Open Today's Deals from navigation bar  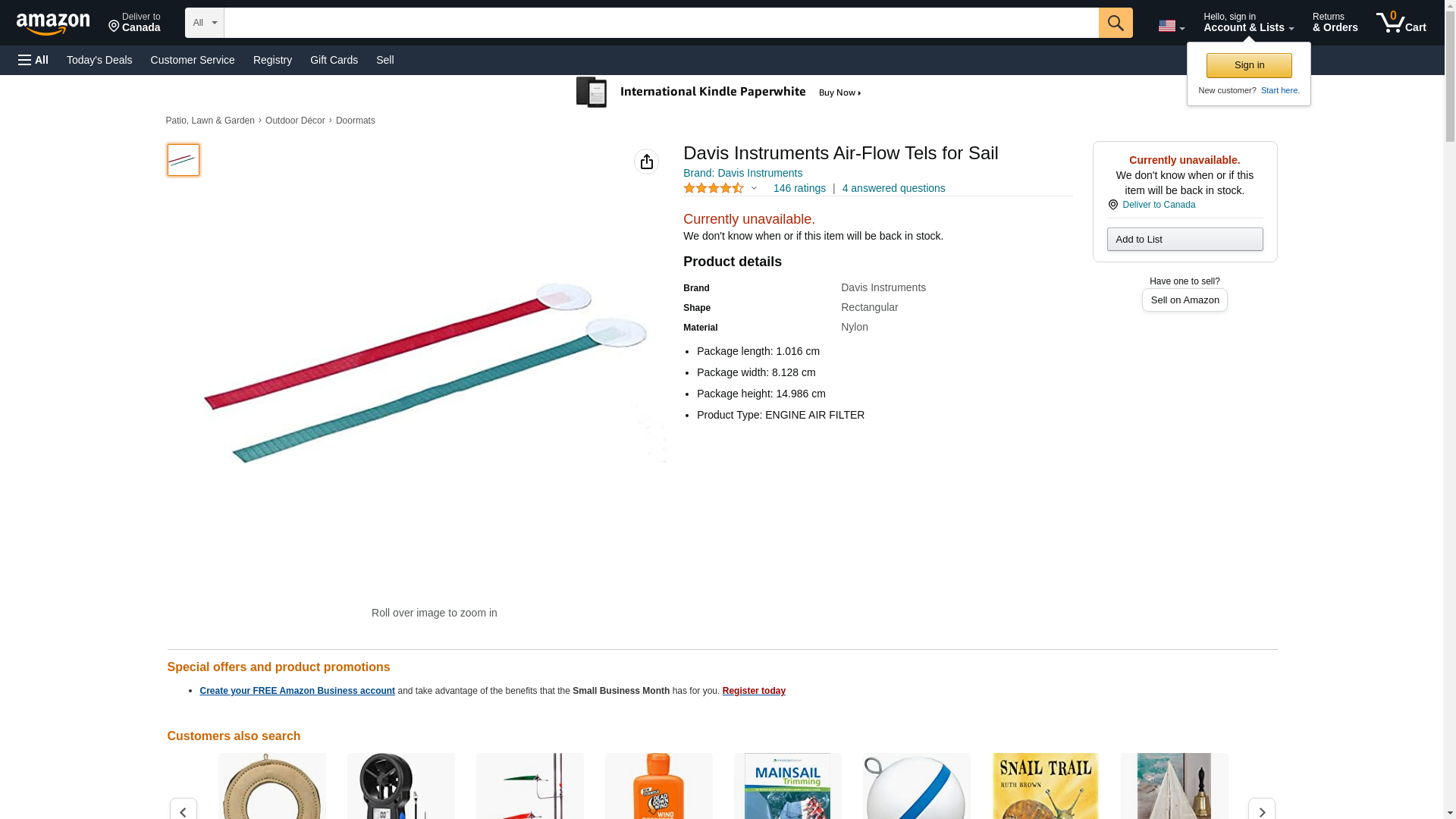[99, 60]
